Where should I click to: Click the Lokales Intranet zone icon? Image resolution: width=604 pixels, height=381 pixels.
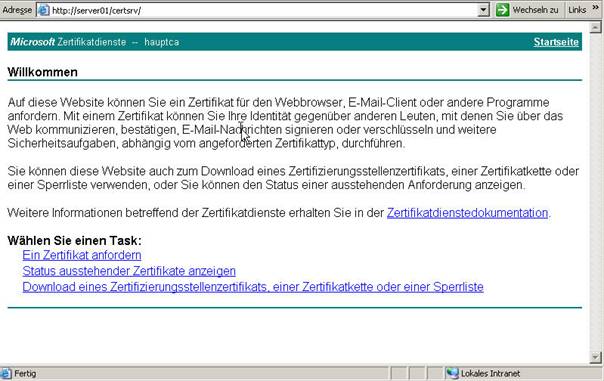coord(452,373)
